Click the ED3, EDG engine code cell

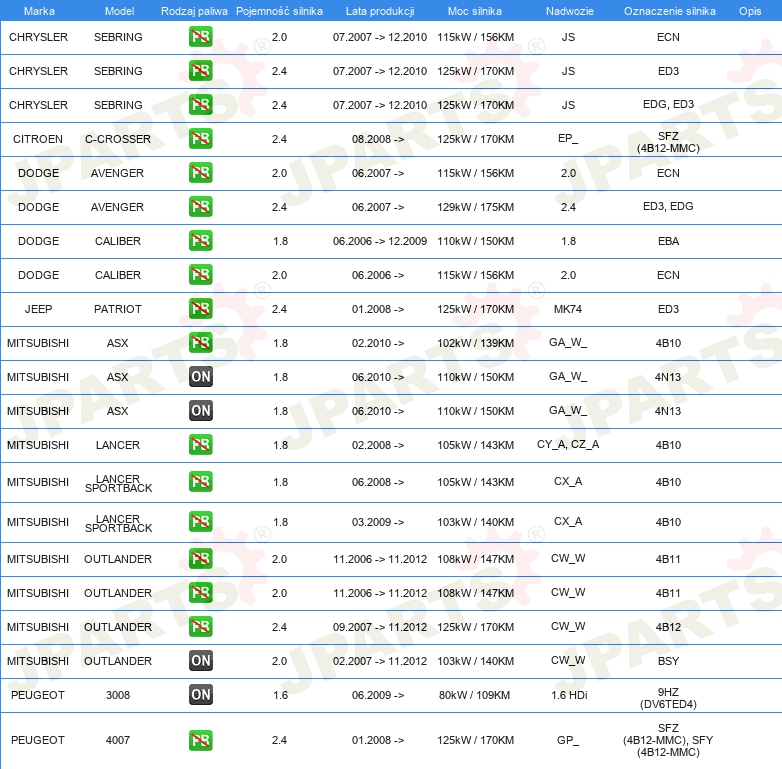(x=668, y=206)
